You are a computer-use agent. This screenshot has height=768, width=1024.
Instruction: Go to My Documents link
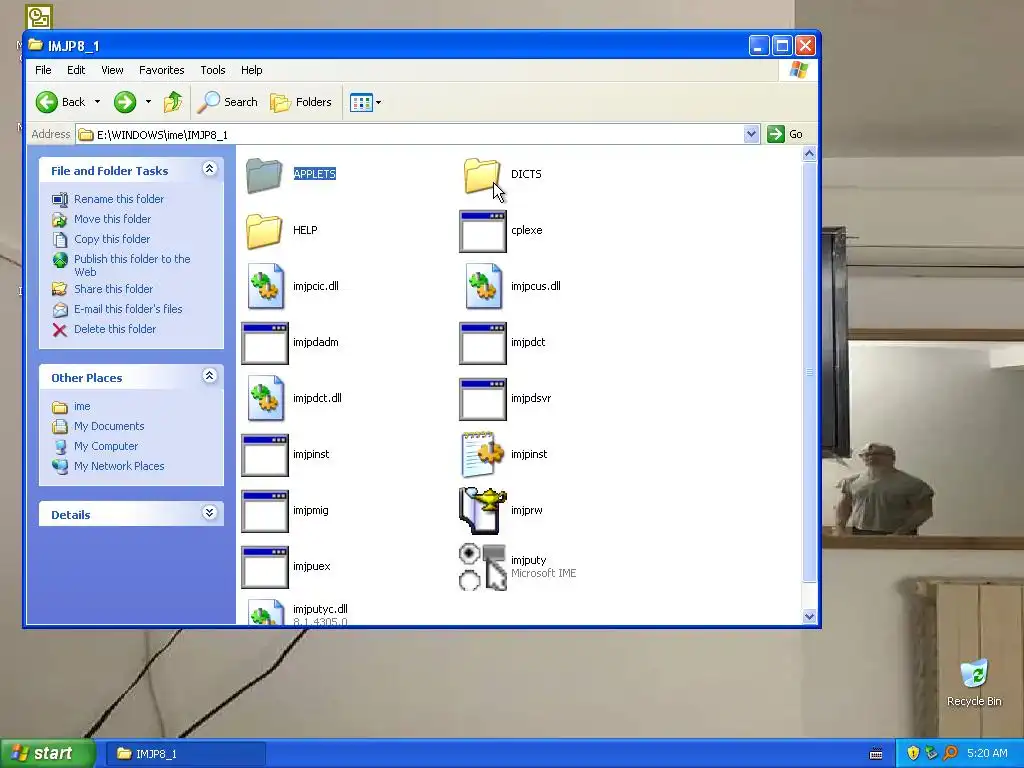(98, 426)
